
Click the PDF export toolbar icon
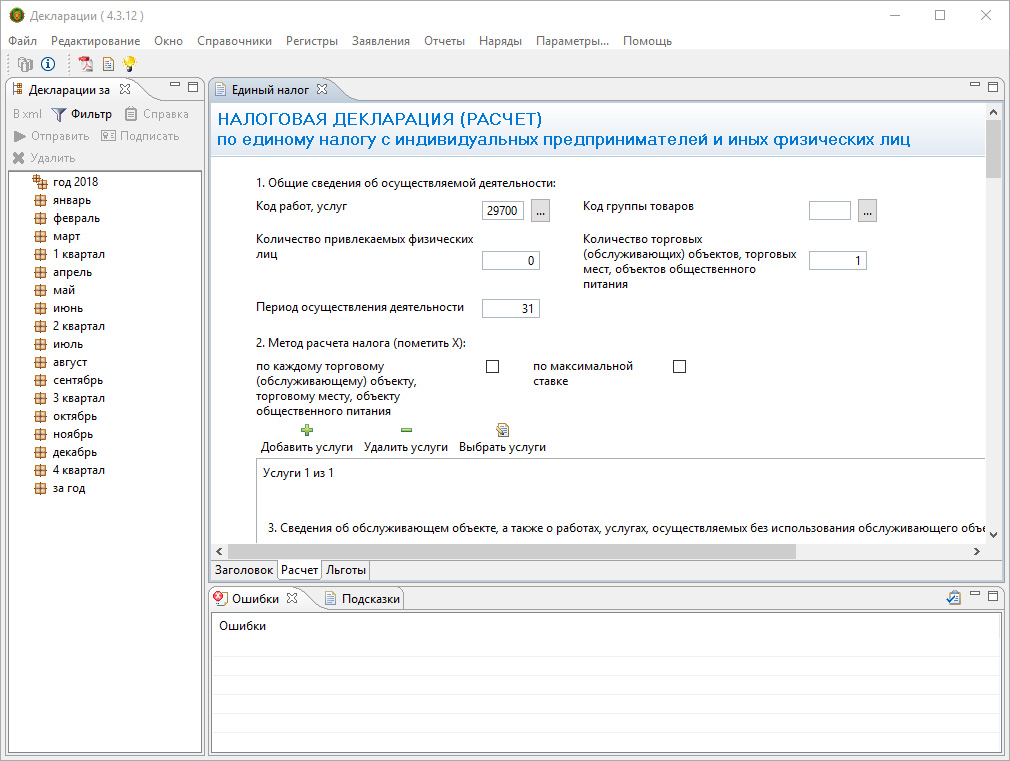[86, 65]
